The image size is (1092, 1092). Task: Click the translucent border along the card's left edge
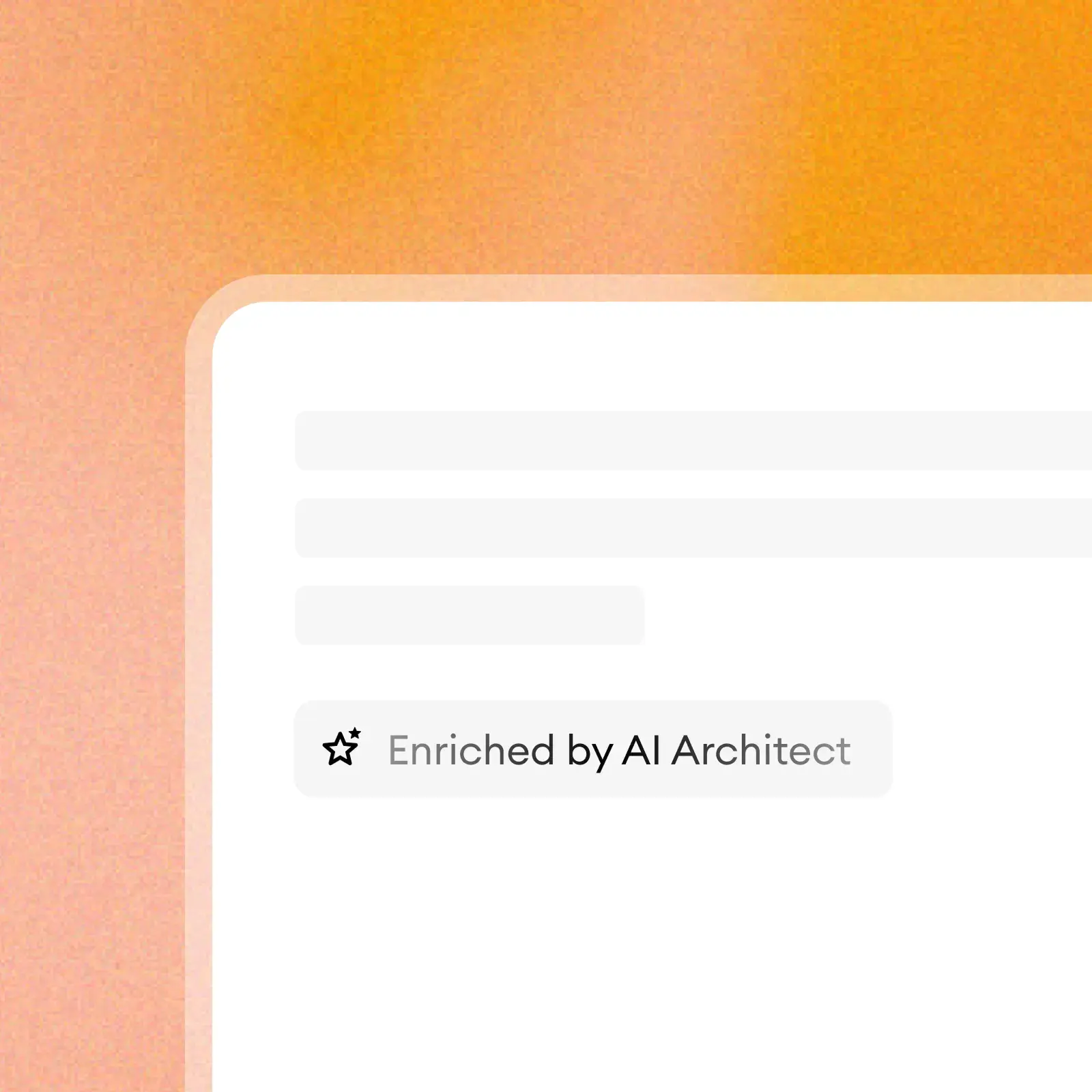[x=199, y=717]
